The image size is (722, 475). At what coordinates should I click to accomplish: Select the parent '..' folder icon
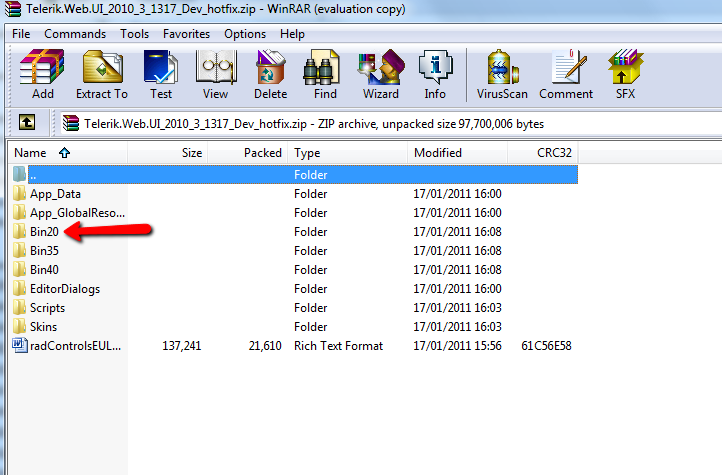coord(19,174)
